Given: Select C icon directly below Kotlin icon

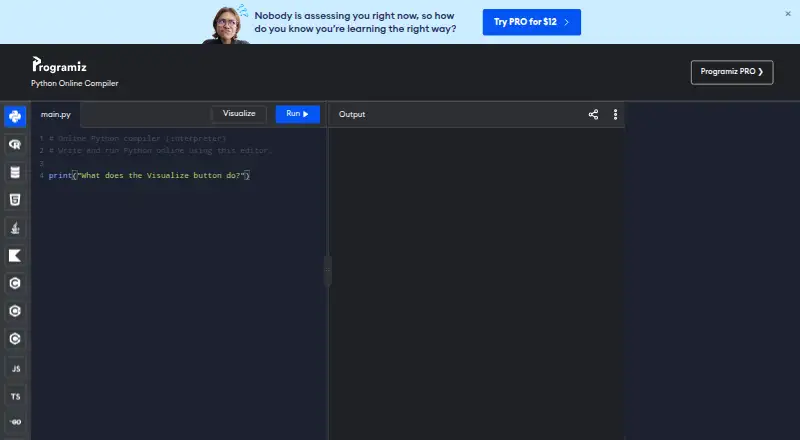Looking at the screenshot, I should point(15,283).
